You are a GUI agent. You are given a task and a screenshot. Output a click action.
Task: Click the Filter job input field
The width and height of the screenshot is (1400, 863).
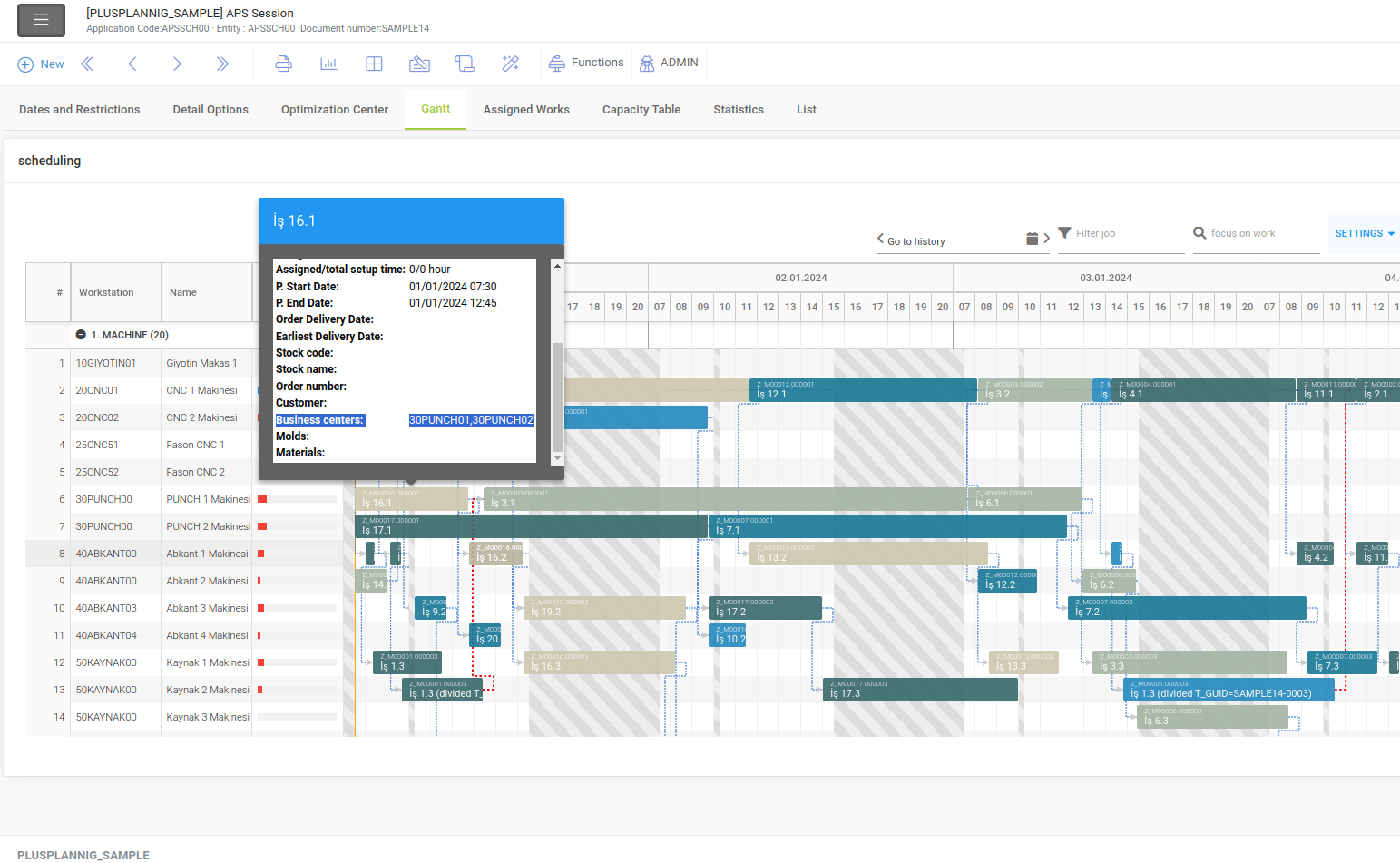pyautogui.click(x=1125, y=234)
